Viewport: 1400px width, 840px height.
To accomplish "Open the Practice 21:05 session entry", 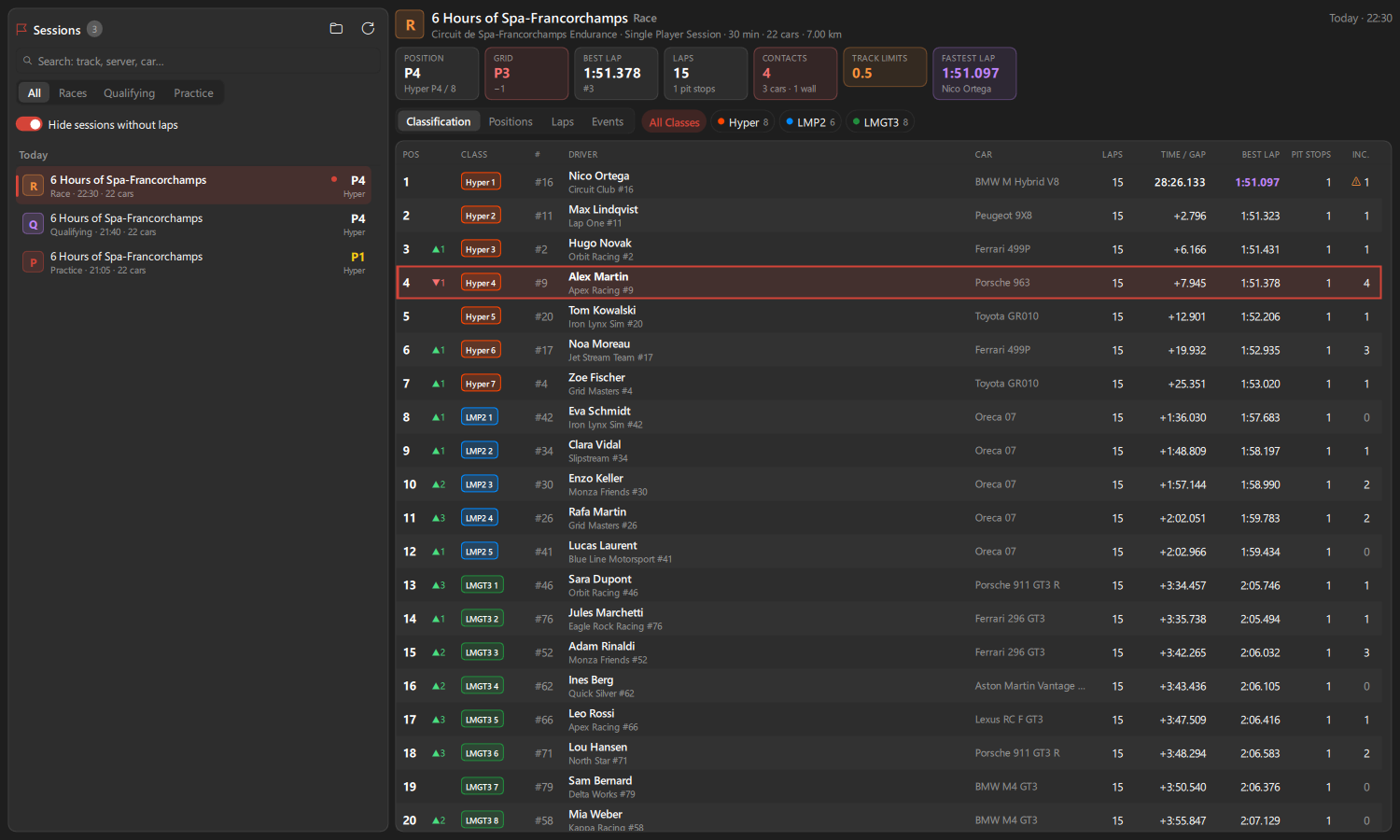I will click(194, 262).
